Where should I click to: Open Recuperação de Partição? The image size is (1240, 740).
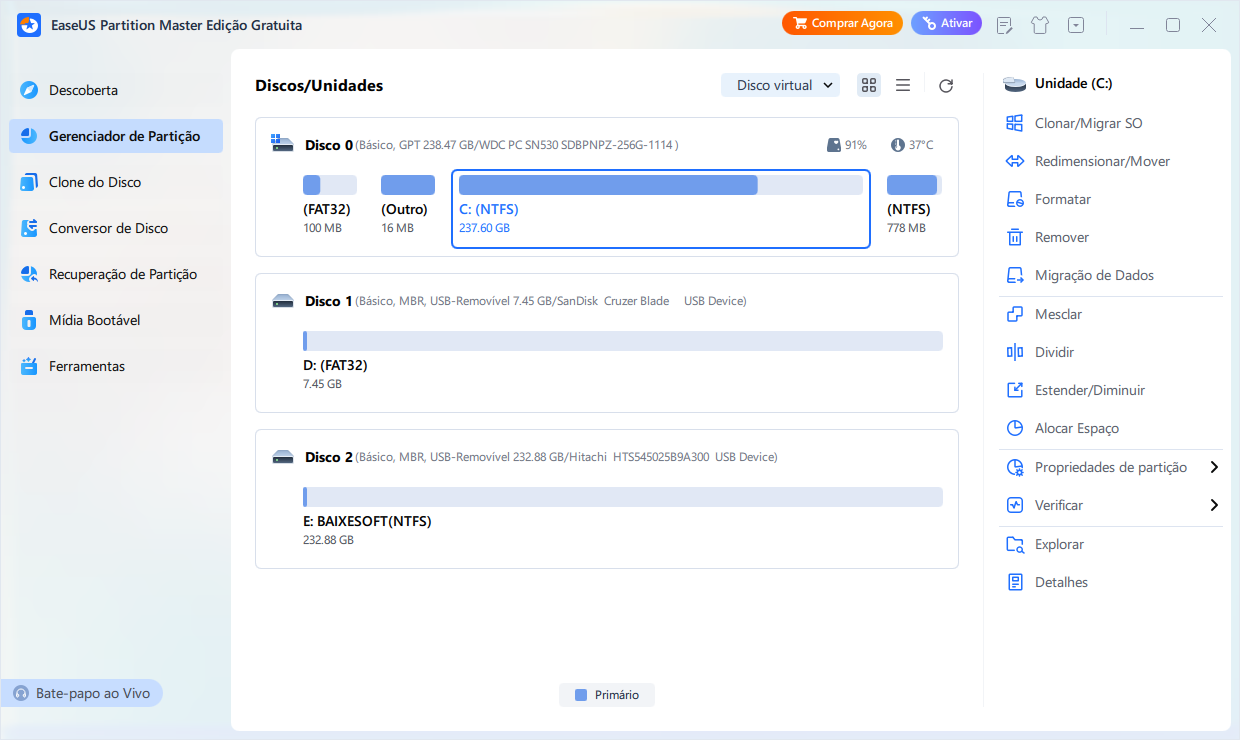(115, 274)
